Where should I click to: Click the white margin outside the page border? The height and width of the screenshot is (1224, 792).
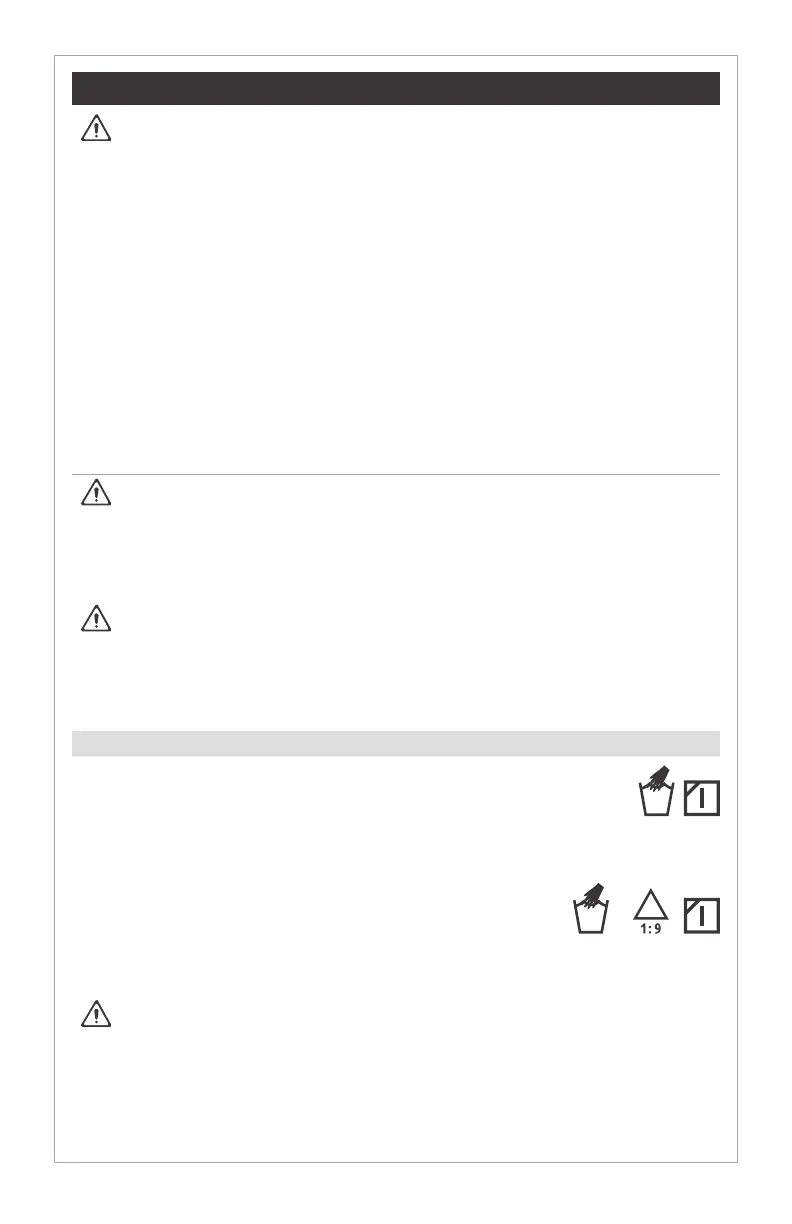tap(26, 600)
